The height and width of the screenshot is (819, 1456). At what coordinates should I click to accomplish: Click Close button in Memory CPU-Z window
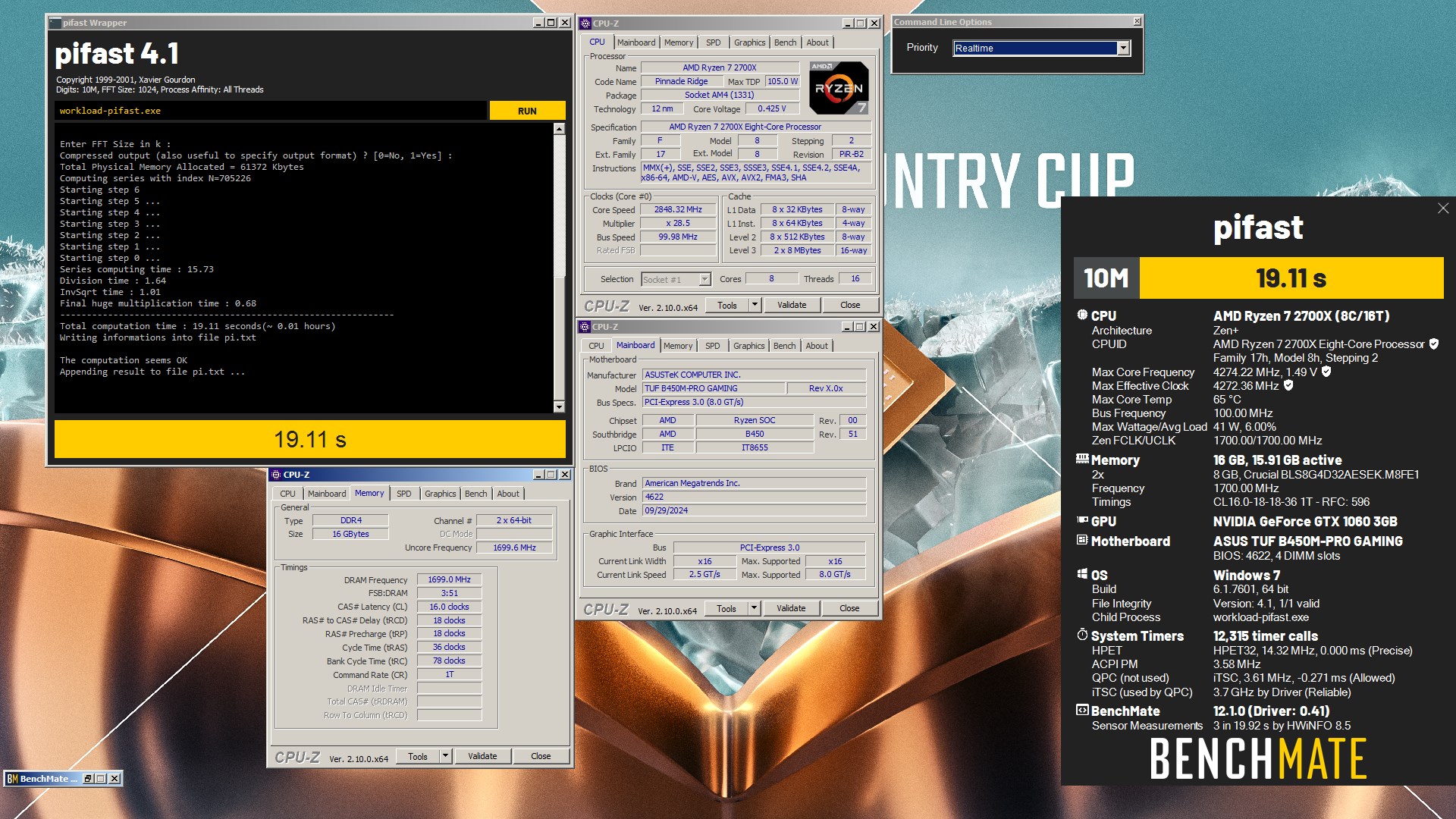(541, 756)
